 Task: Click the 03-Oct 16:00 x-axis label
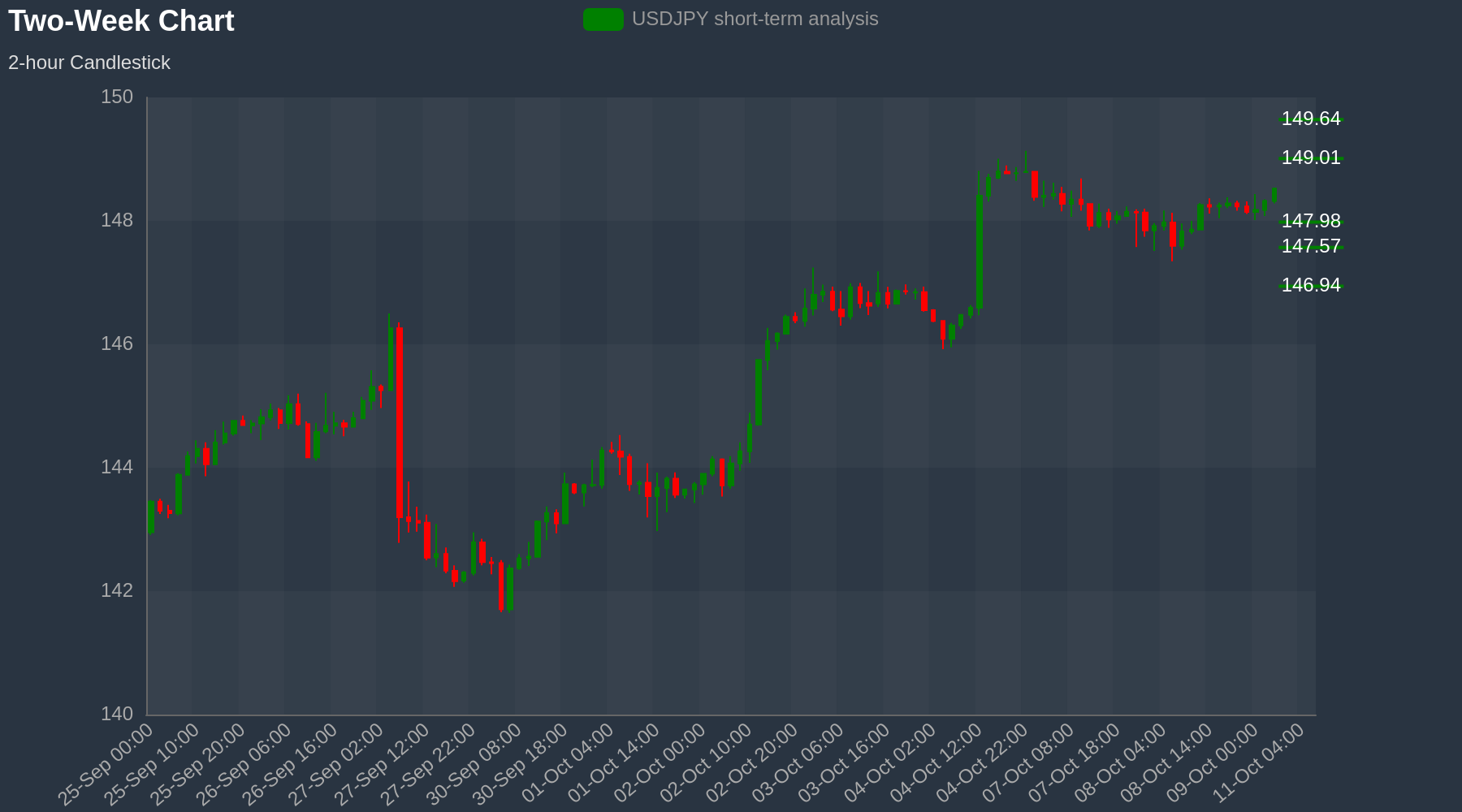[843, 764]
